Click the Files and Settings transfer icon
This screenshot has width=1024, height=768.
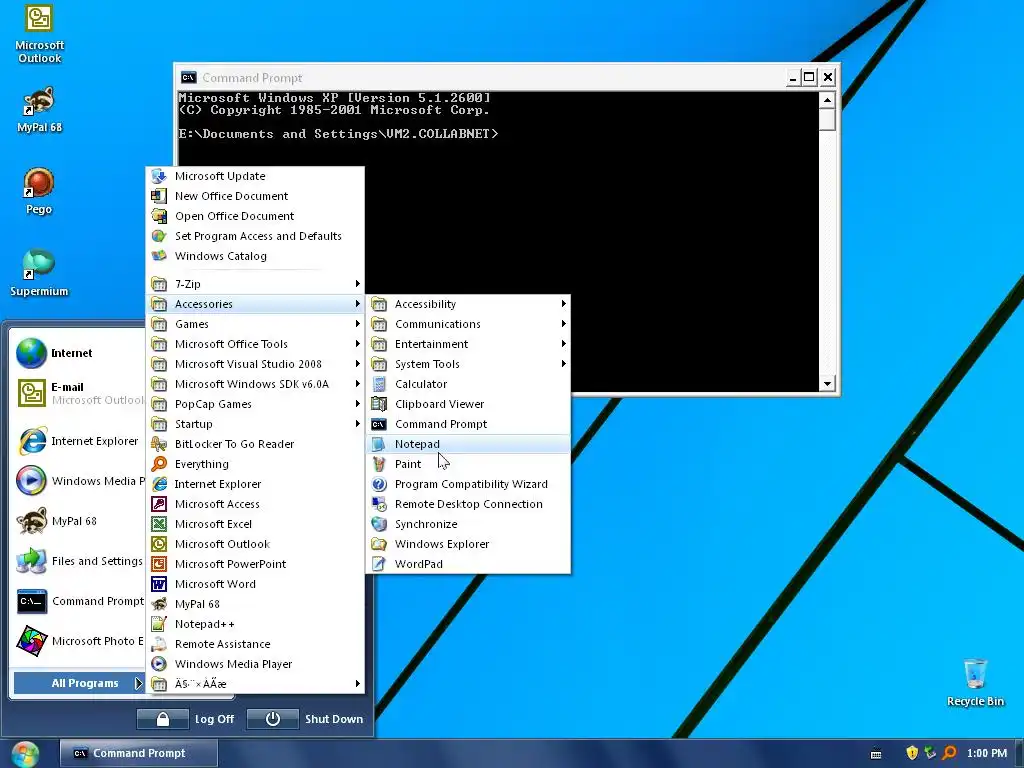[x=31, y=561]
